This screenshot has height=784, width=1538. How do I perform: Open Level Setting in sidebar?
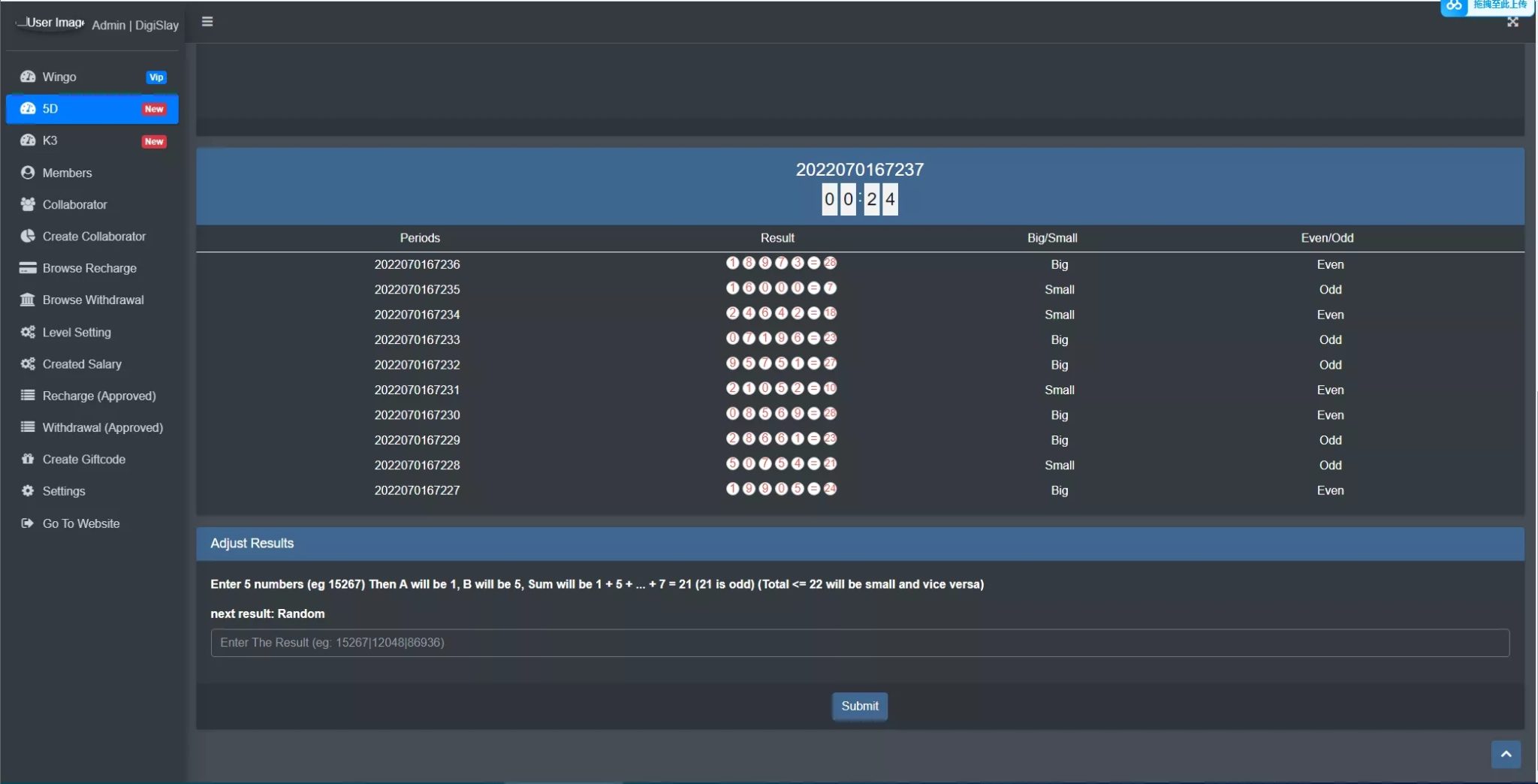point(77,332)
